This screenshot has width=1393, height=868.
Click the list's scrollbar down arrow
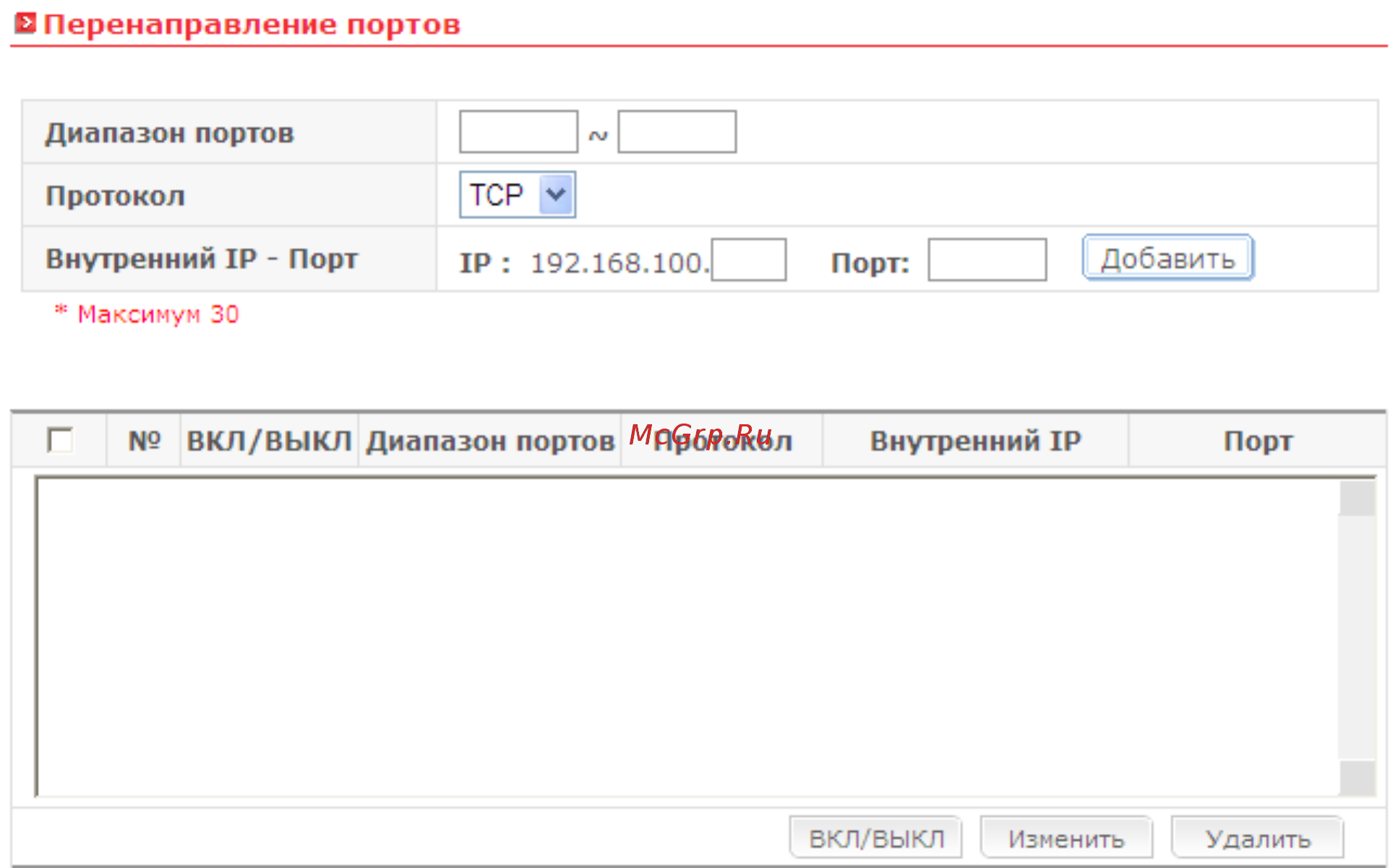coord(1357,778)
